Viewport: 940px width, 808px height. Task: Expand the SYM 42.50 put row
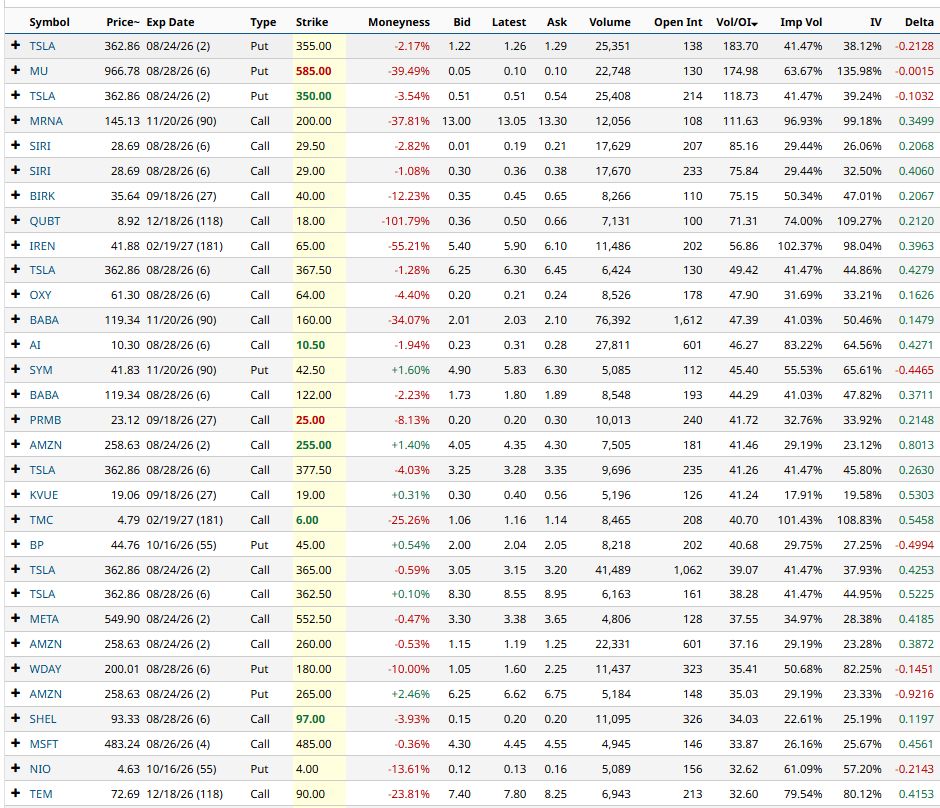coord(16,369)
